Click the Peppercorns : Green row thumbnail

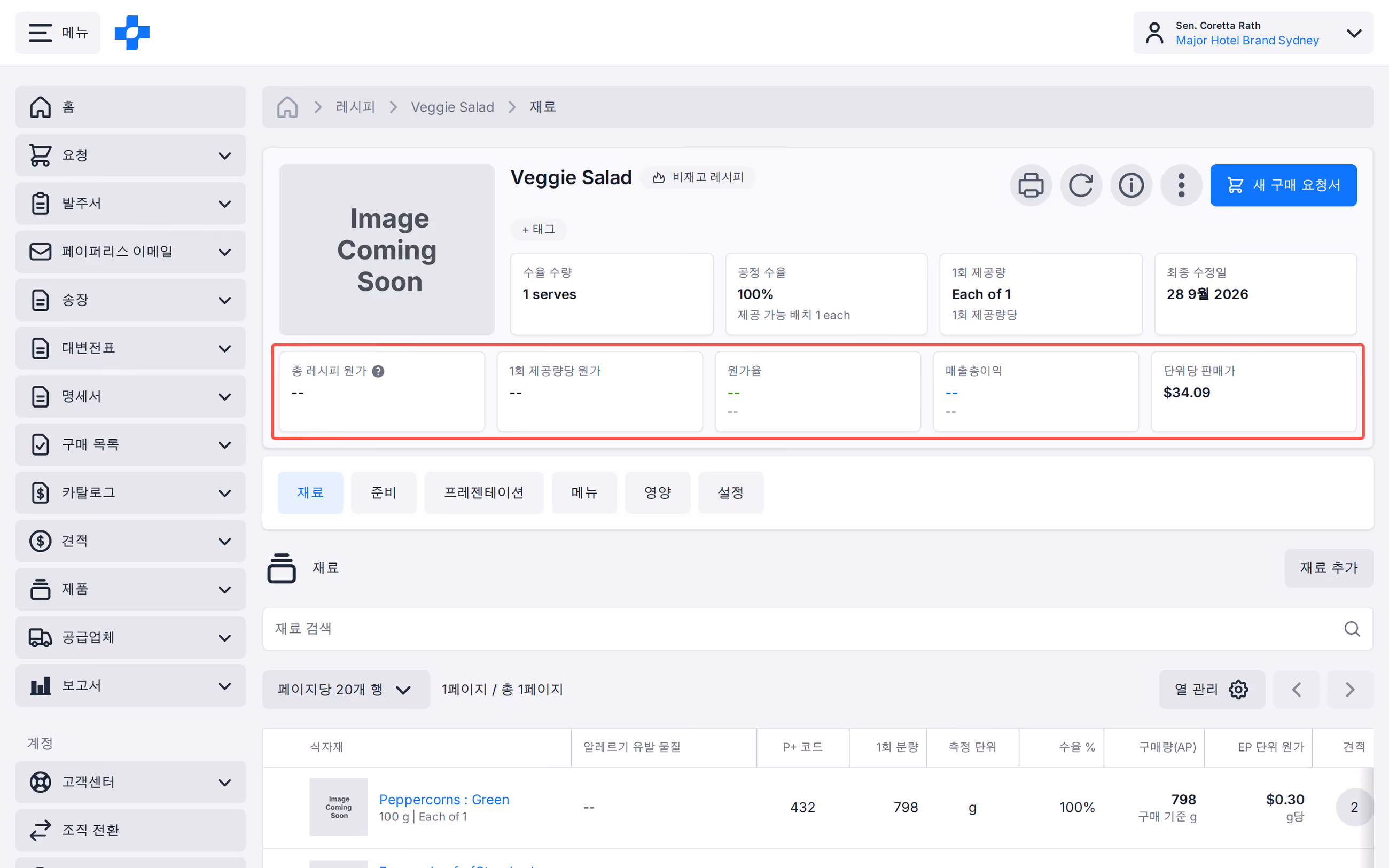coord(338,807)
